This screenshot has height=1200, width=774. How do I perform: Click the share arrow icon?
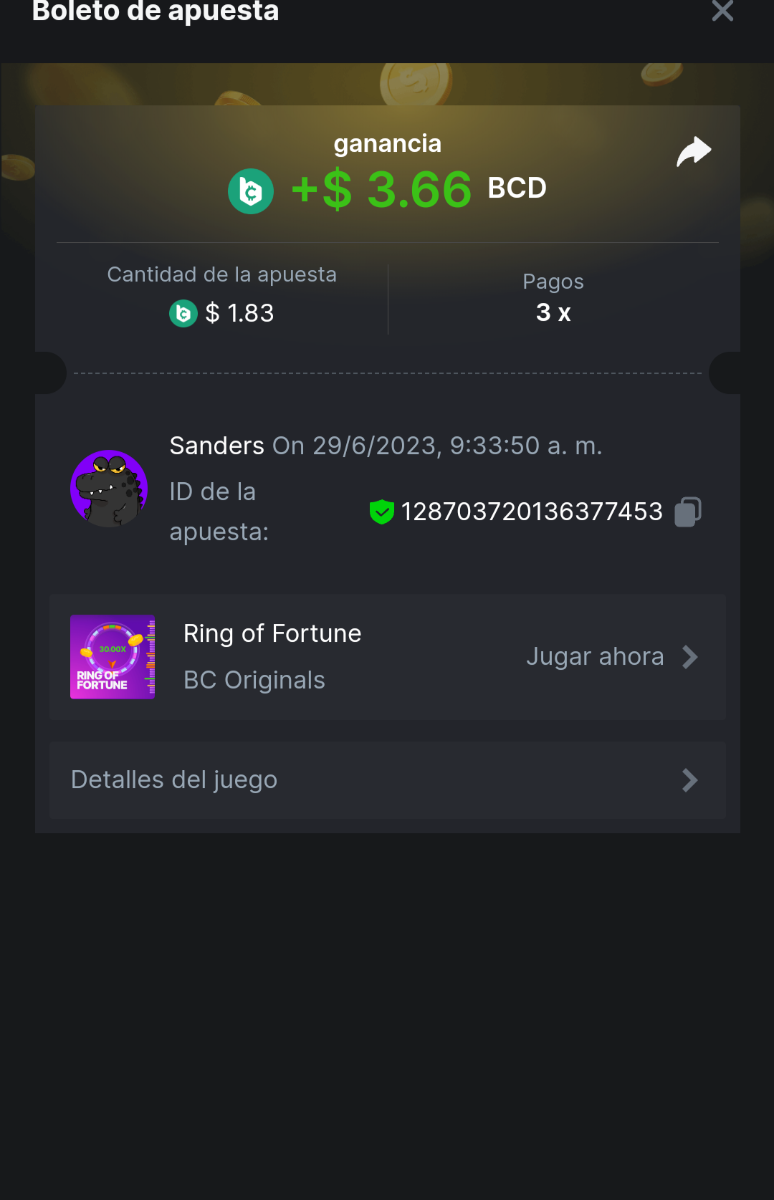pyautogui.click(x=693, y=152)
